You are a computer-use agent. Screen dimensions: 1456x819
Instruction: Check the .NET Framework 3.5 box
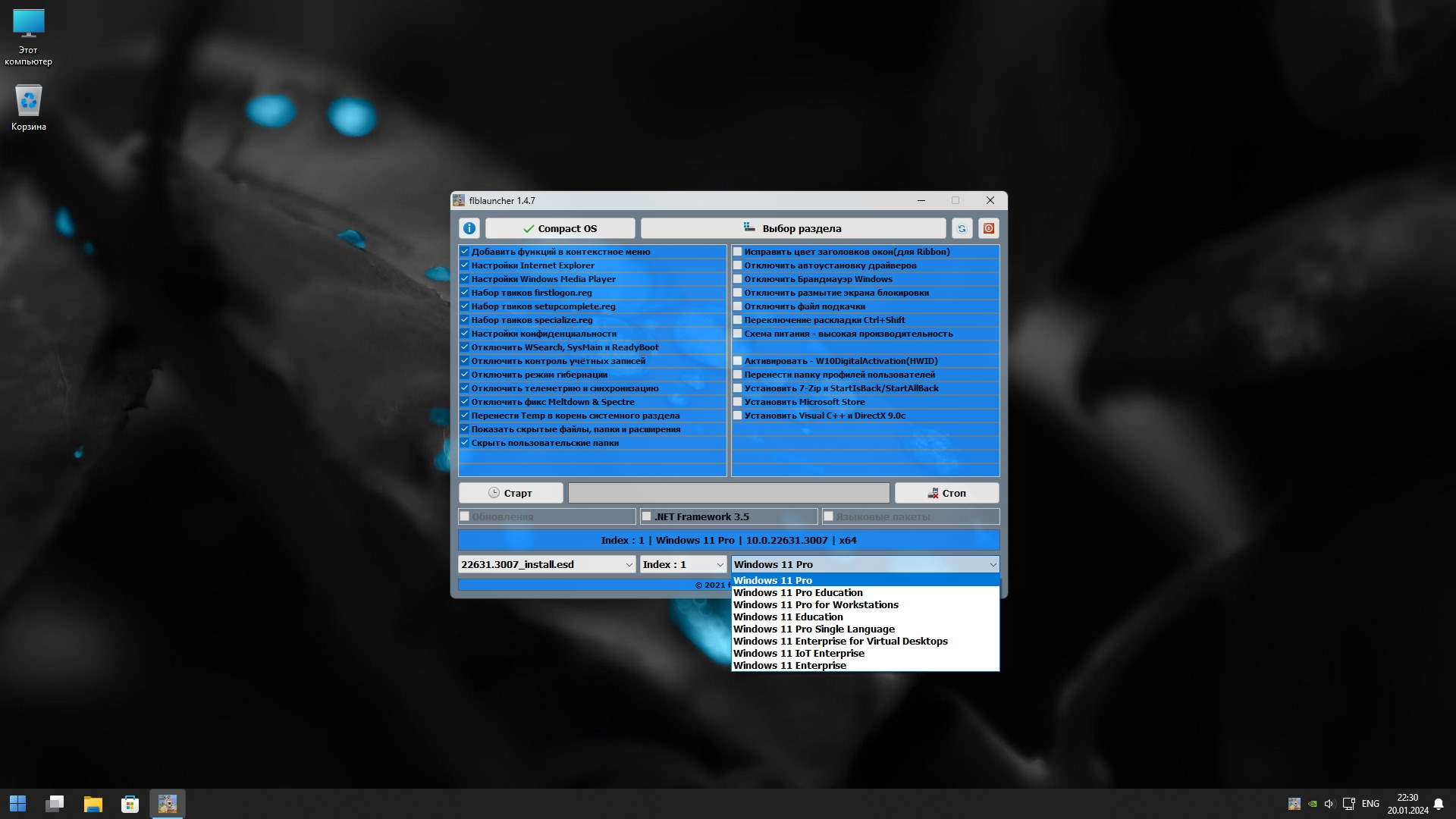647,516
